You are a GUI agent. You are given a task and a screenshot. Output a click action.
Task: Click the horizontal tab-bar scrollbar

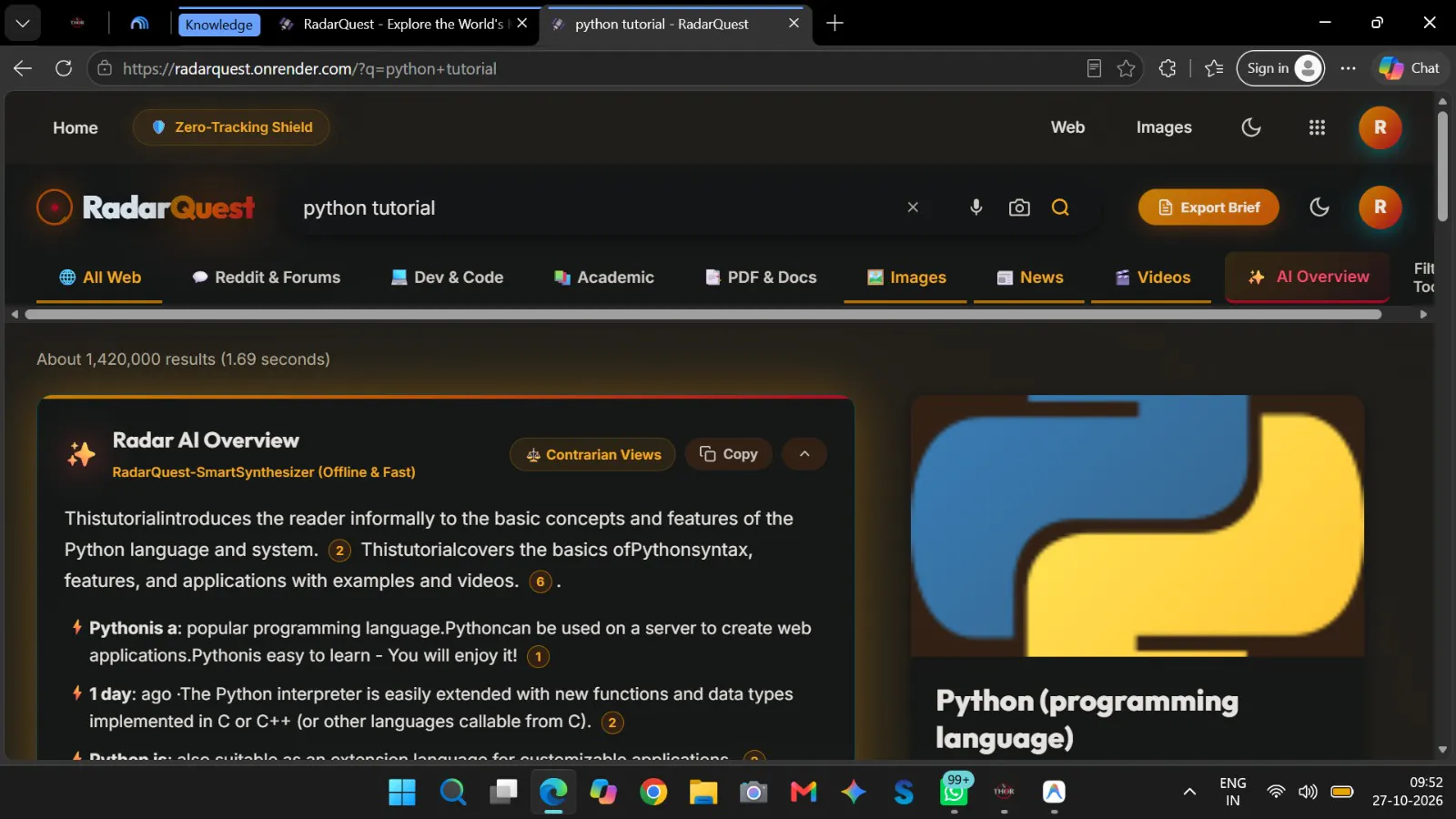click(703, 314)
